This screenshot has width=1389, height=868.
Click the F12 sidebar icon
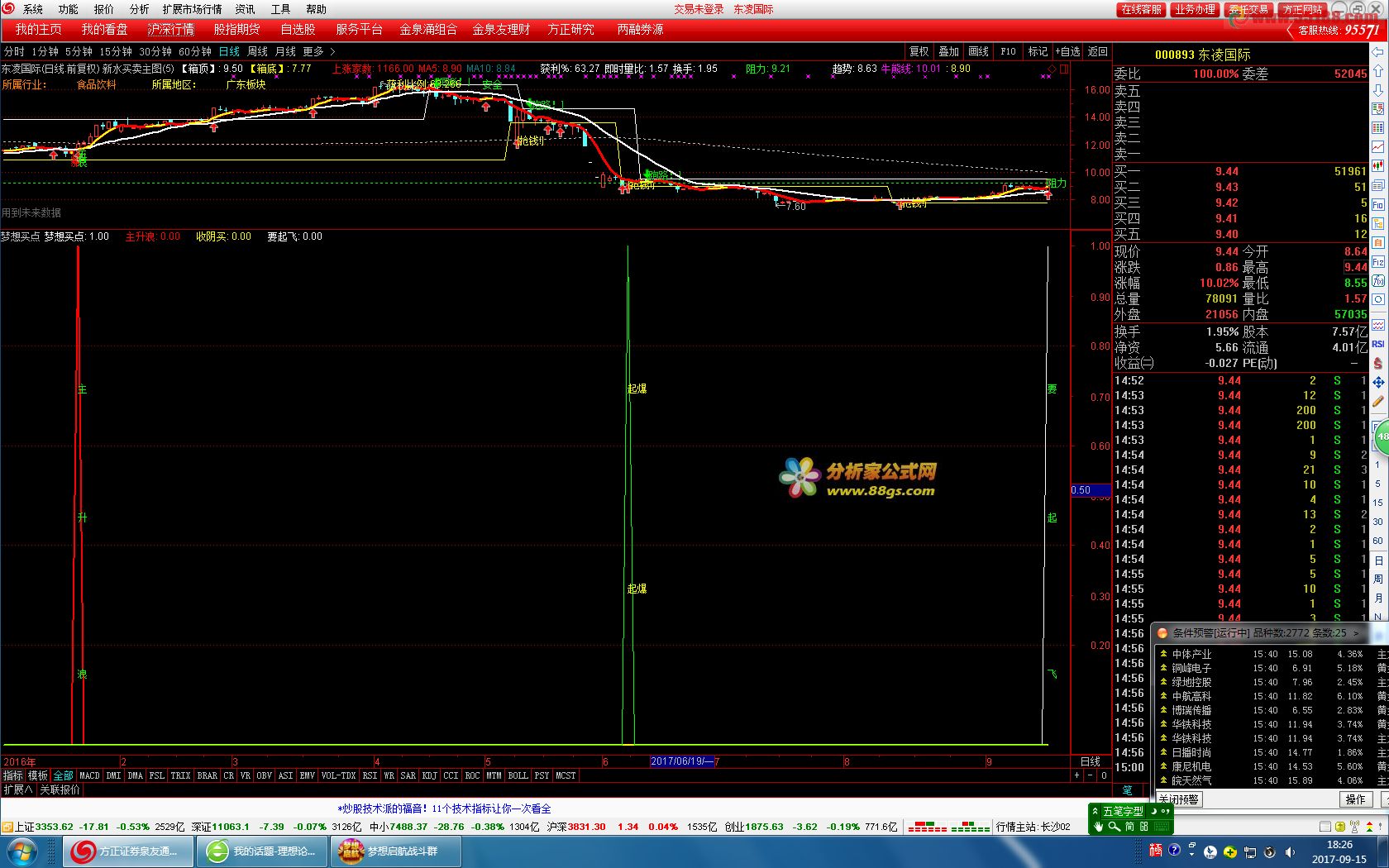click(x=1378, y=262)
